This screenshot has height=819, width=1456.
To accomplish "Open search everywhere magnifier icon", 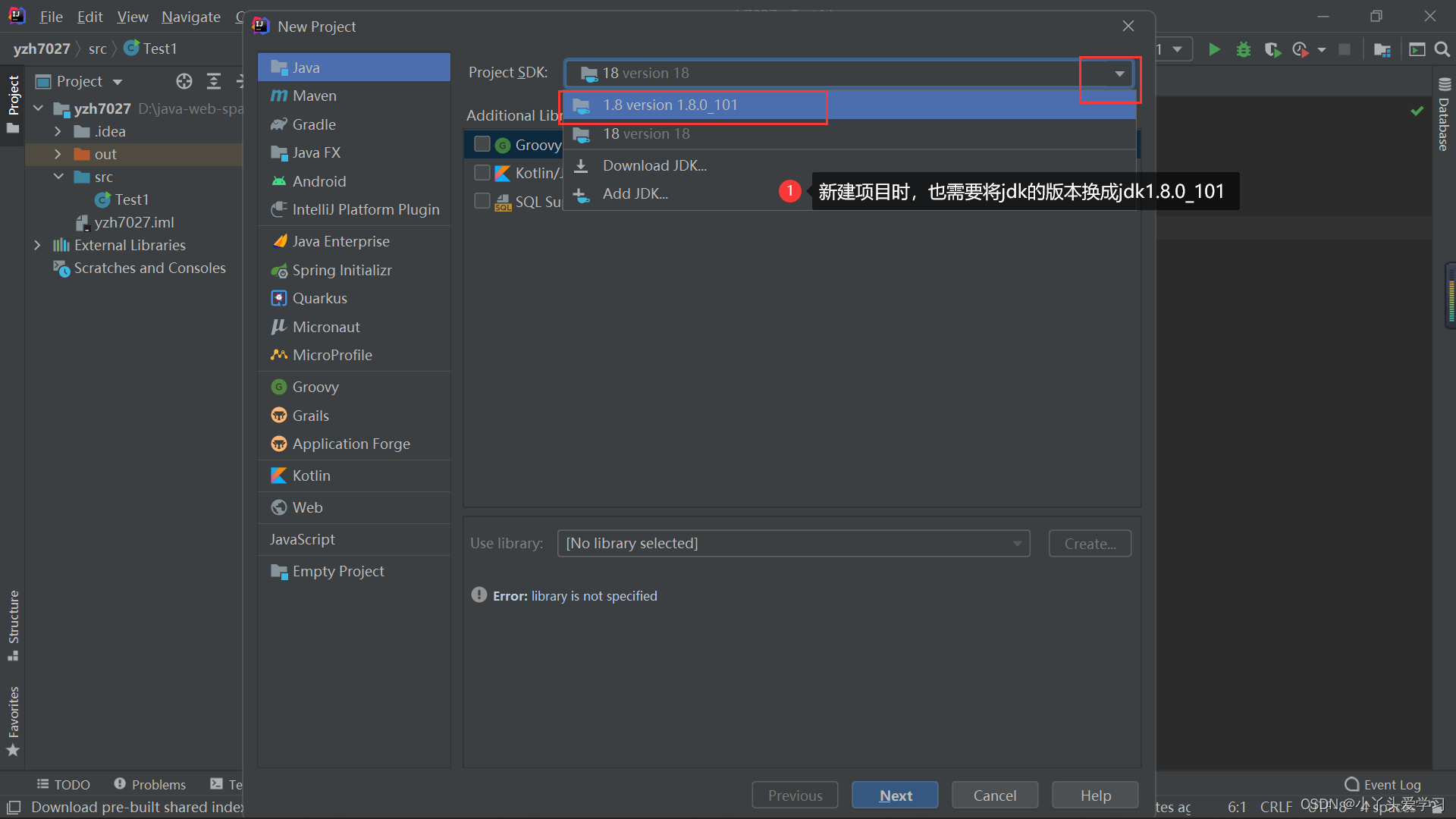I will 1442,49.
